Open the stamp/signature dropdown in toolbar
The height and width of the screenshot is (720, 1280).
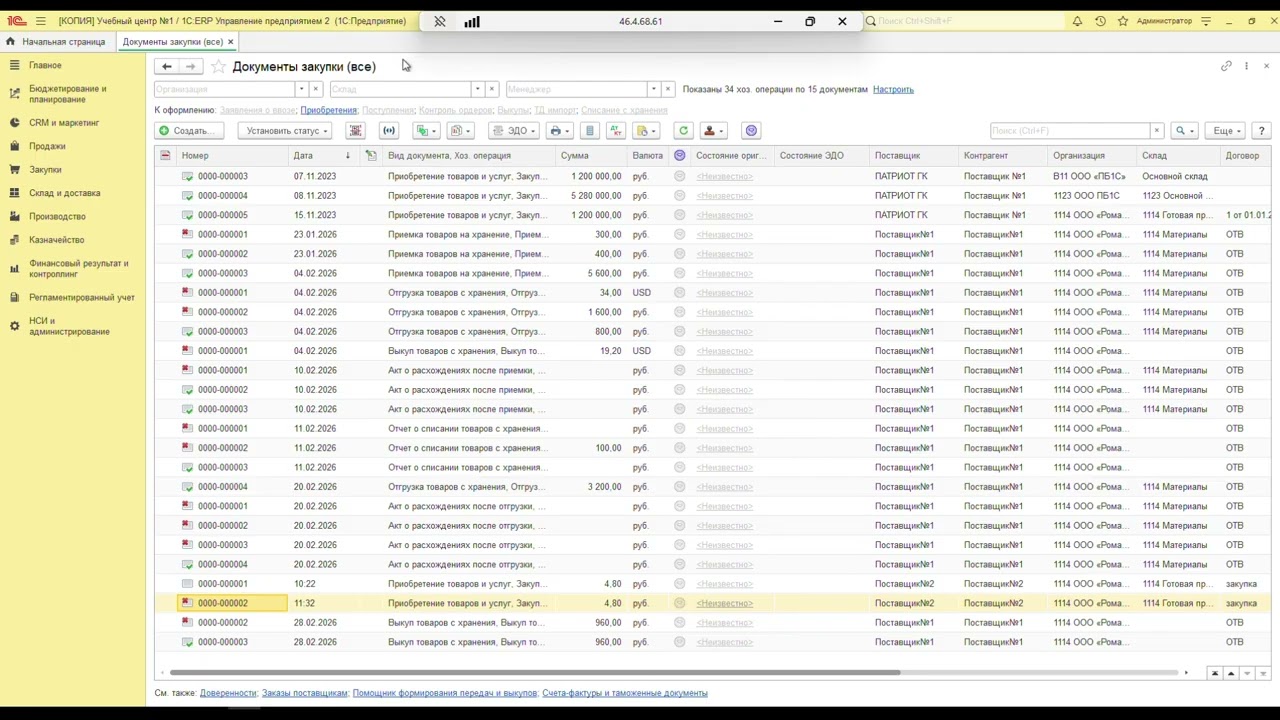point(713,131)
